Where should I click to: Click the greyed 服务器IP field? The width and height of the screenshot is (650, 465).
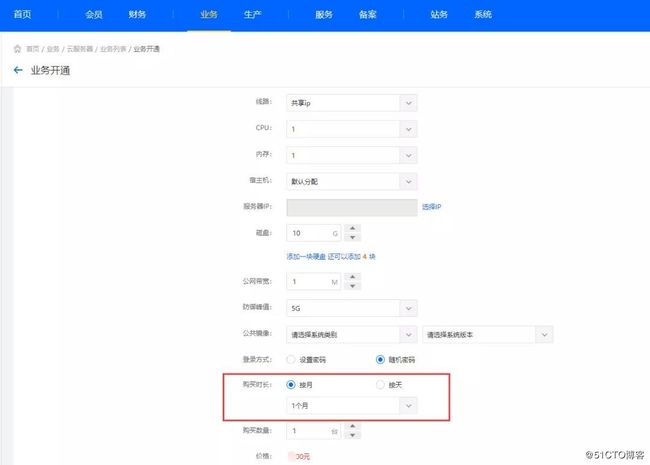(x=352, y=207)
